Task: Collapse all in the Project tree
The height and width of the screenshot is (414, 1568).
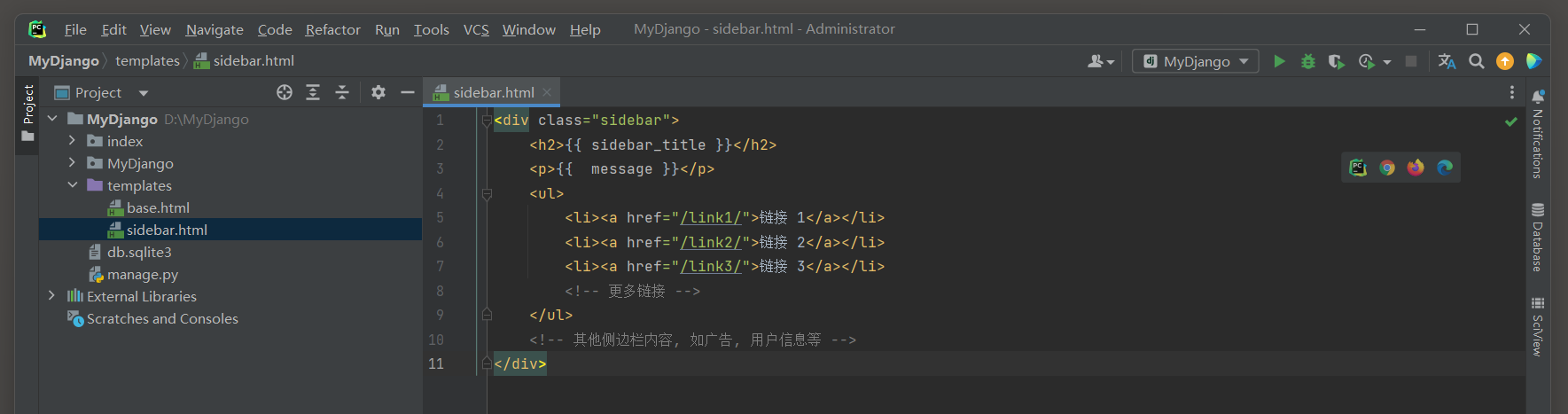Action: point(342,92)
